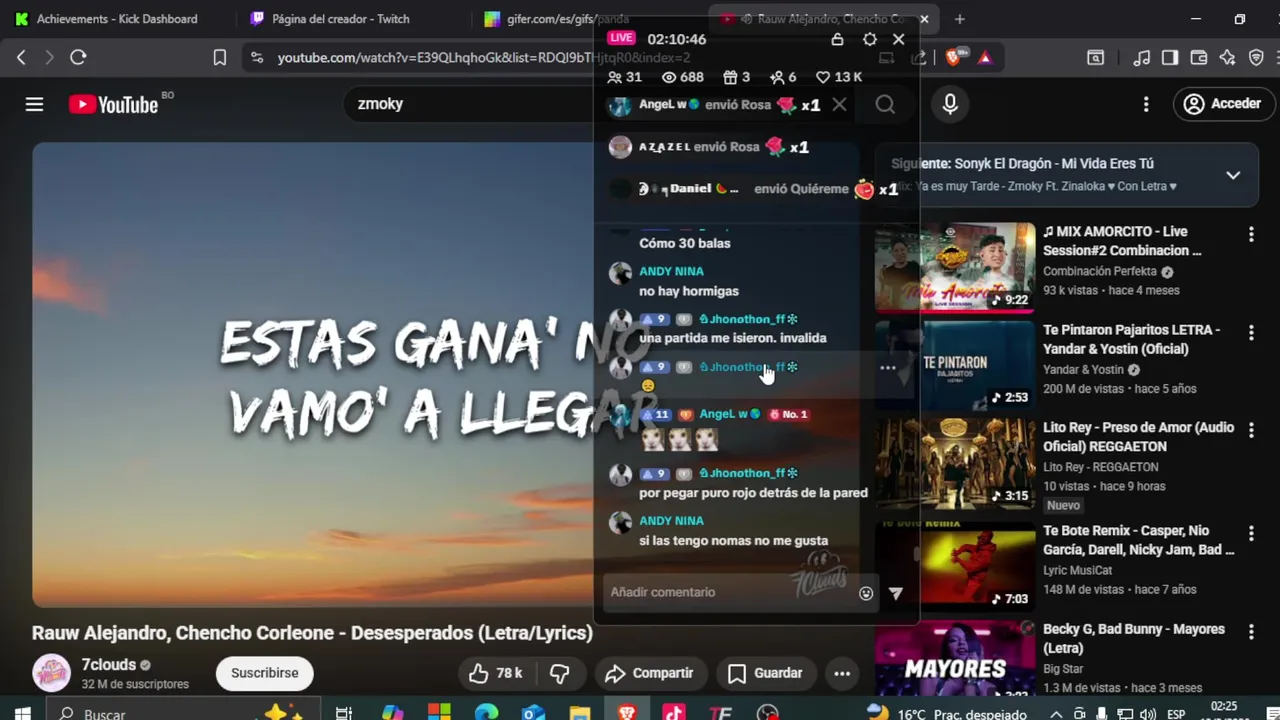Share the video via Compartir

coord(649,673)
